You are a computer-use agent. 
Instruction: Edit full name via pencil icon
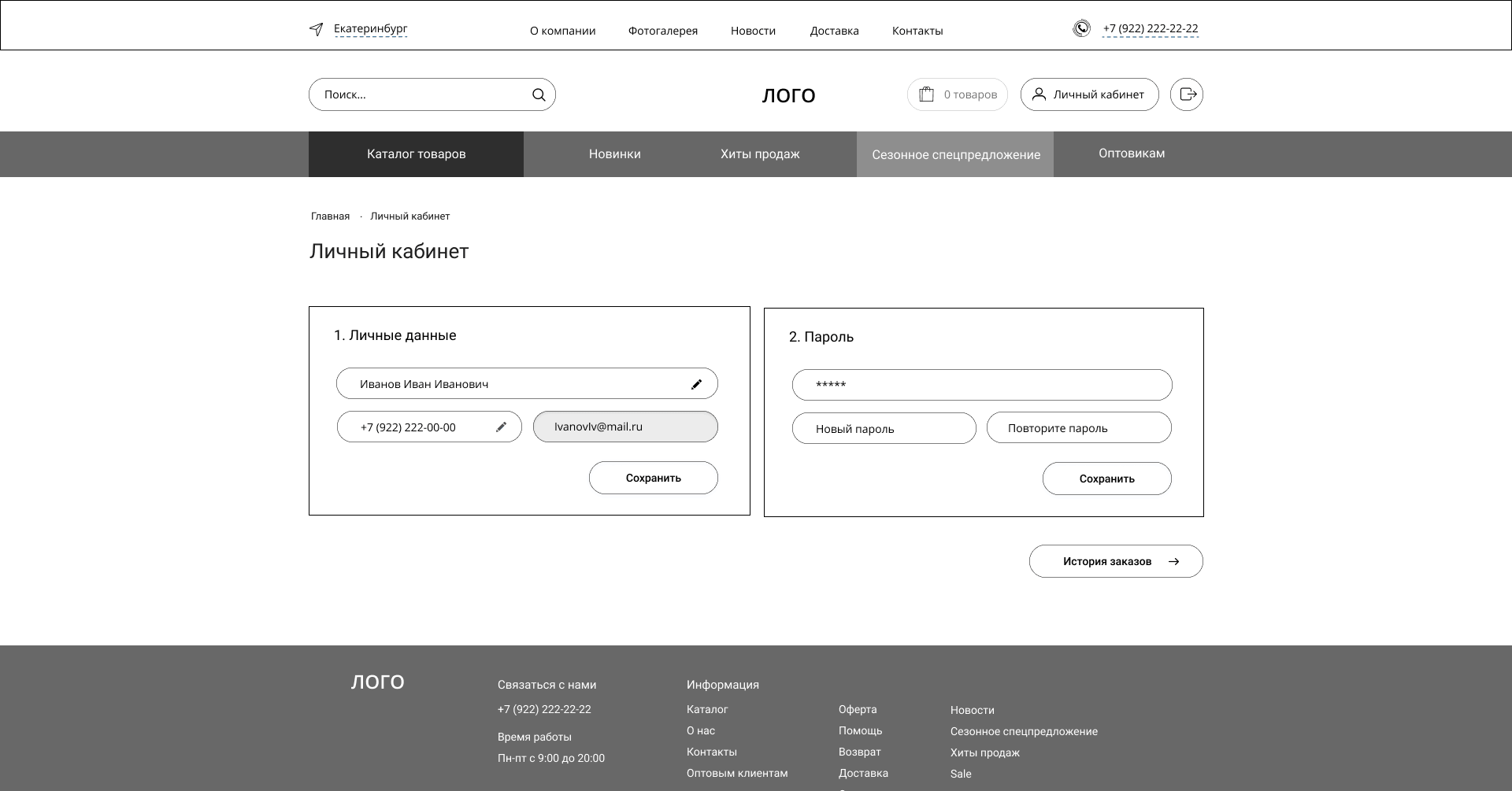tap(696, 384)
